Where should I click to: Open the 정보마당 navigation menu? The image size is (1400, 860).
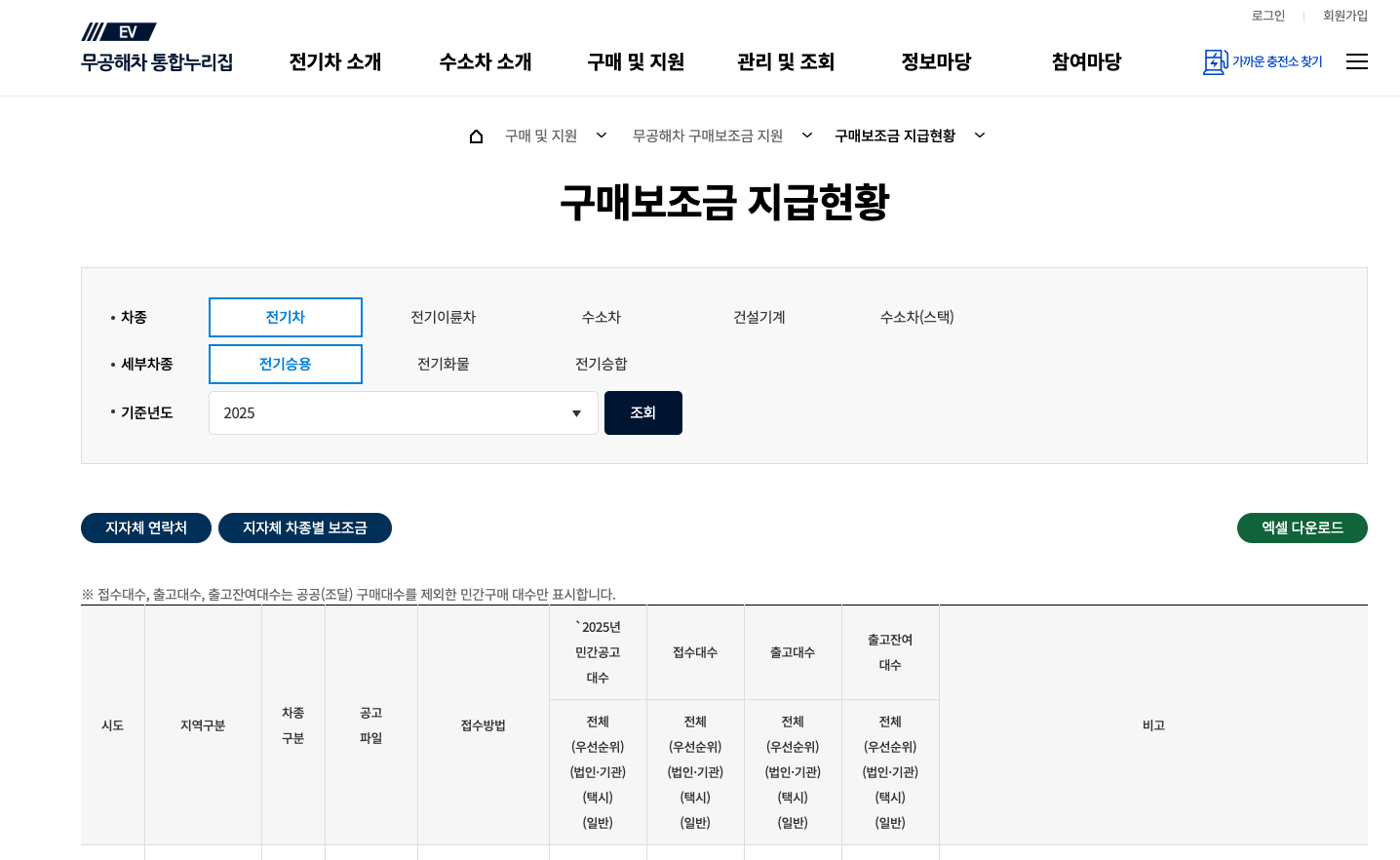coord(935,61)
